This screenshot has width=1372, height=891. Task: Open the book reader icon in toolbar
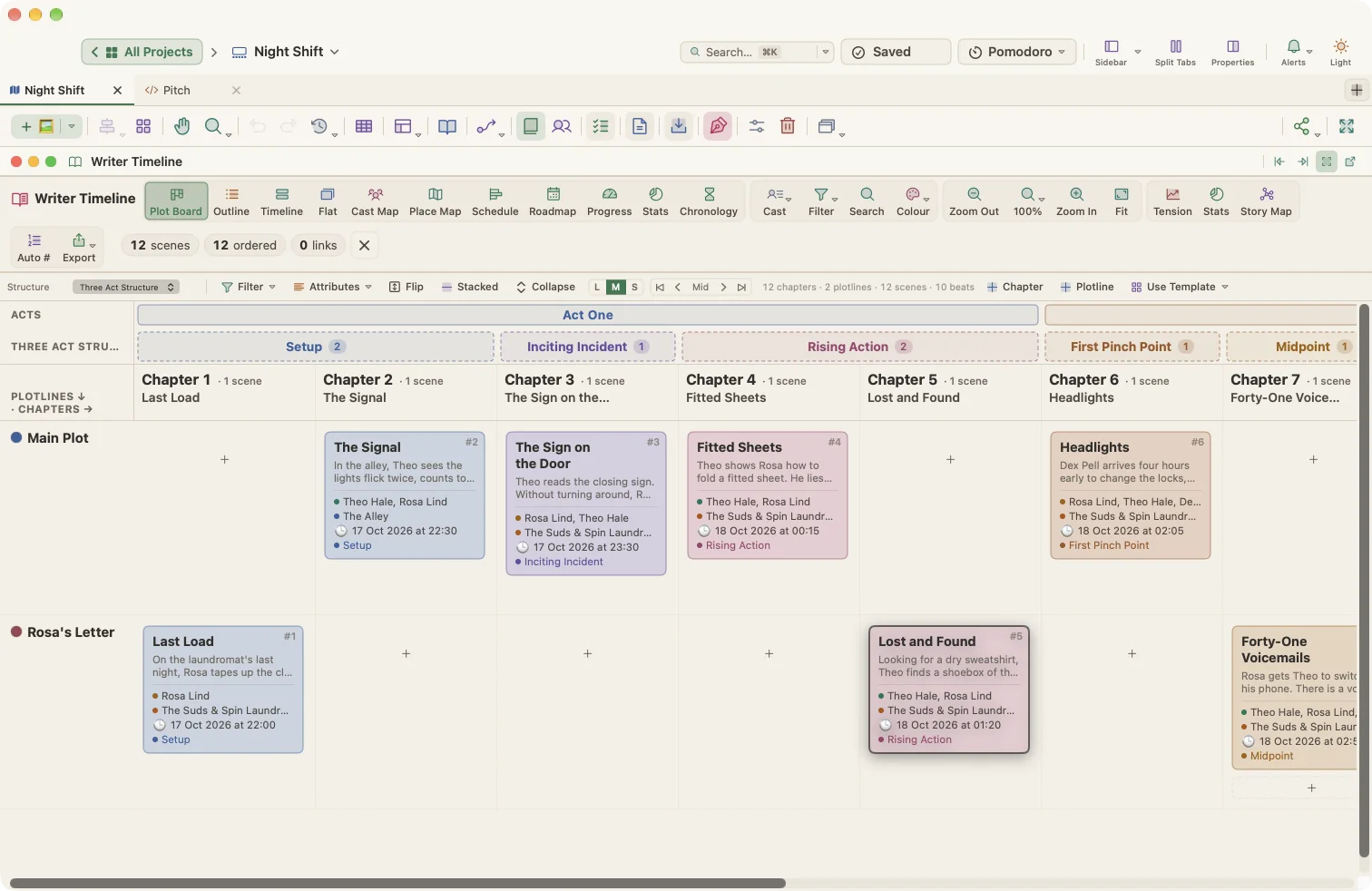(x=447, y=126)
